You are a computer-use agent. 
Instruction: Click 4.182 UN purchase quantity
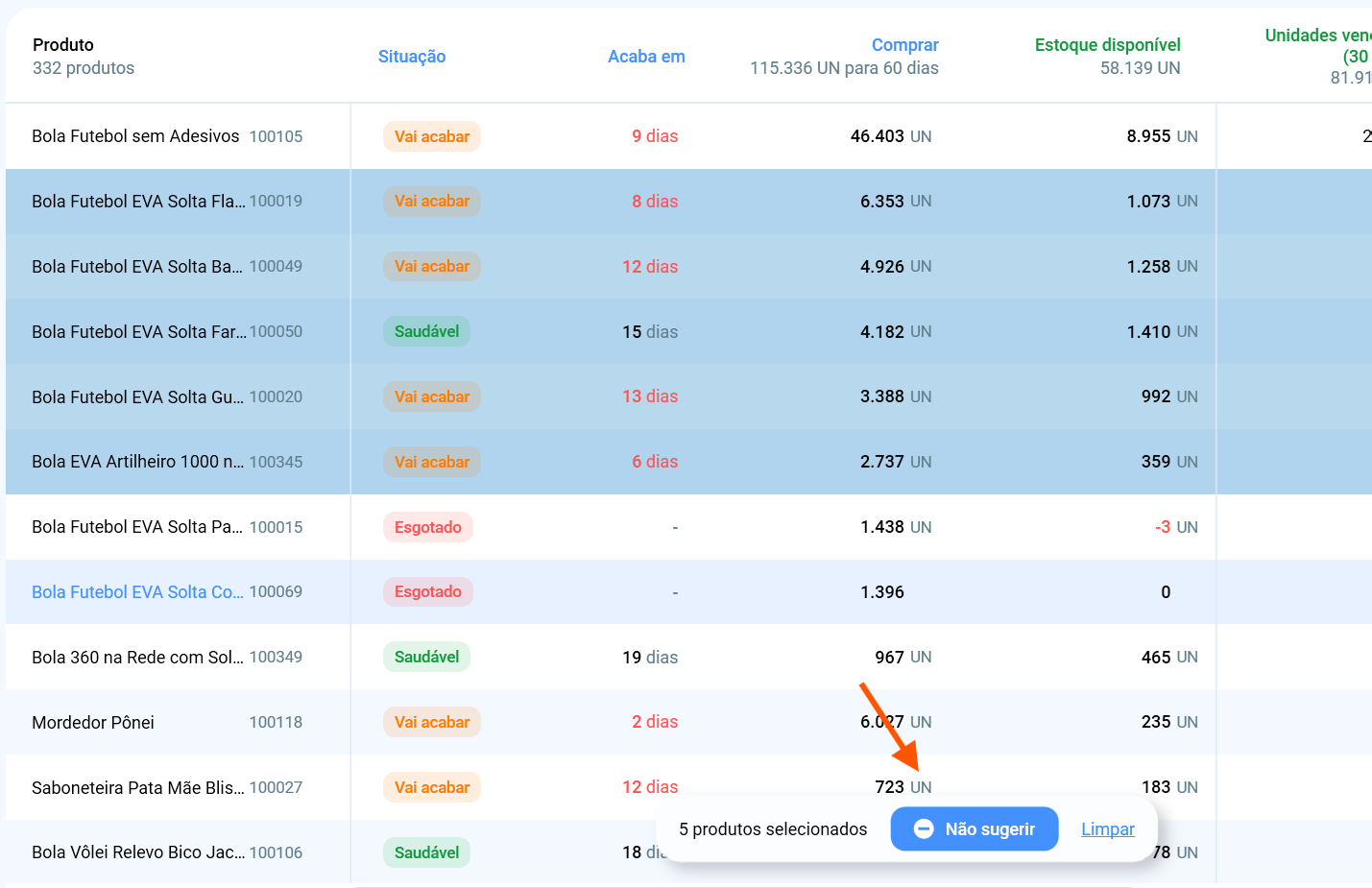[896, 332]
